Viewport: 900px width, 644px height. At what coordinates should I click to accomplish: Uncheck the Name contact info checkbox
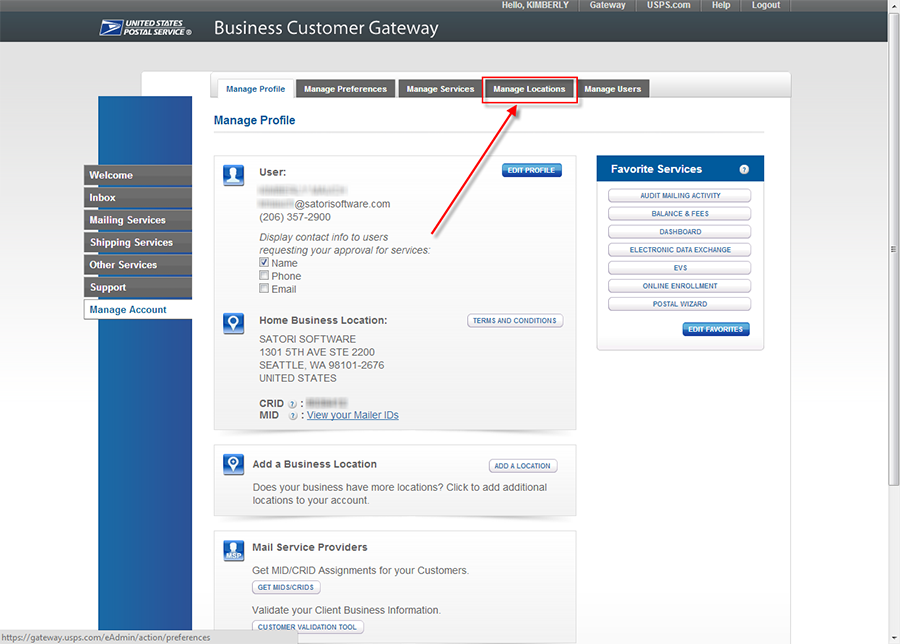point(264,263)
